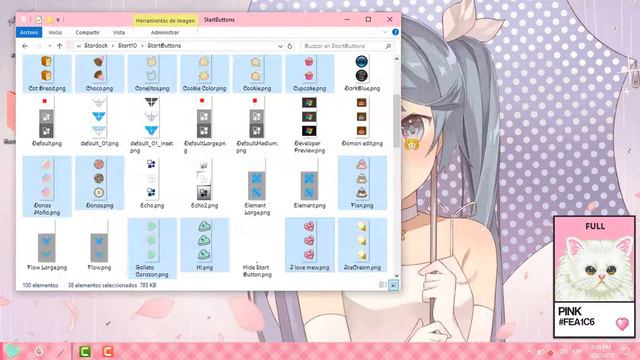
Task: Select the Donas.png donut file
Action: [x=100, y=183]
